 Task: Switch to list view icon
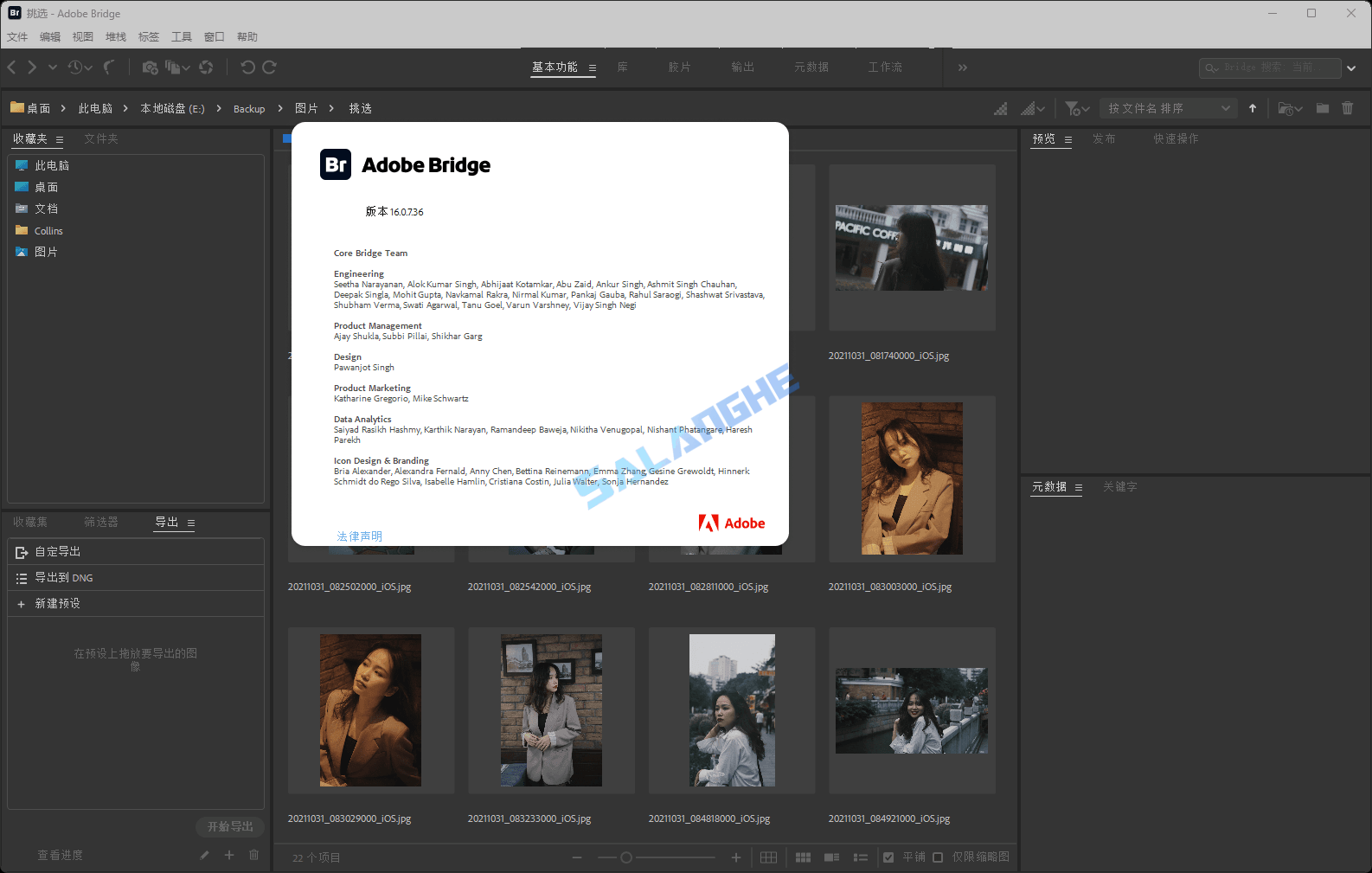pos(861,857)
